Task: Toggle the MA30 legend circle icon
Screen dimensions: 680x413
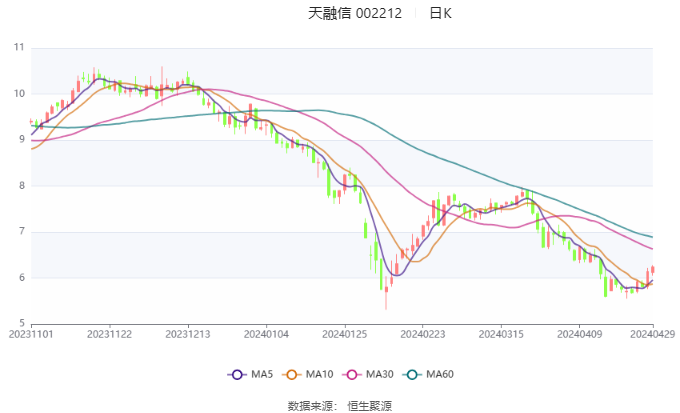Action: coord(352,374)
